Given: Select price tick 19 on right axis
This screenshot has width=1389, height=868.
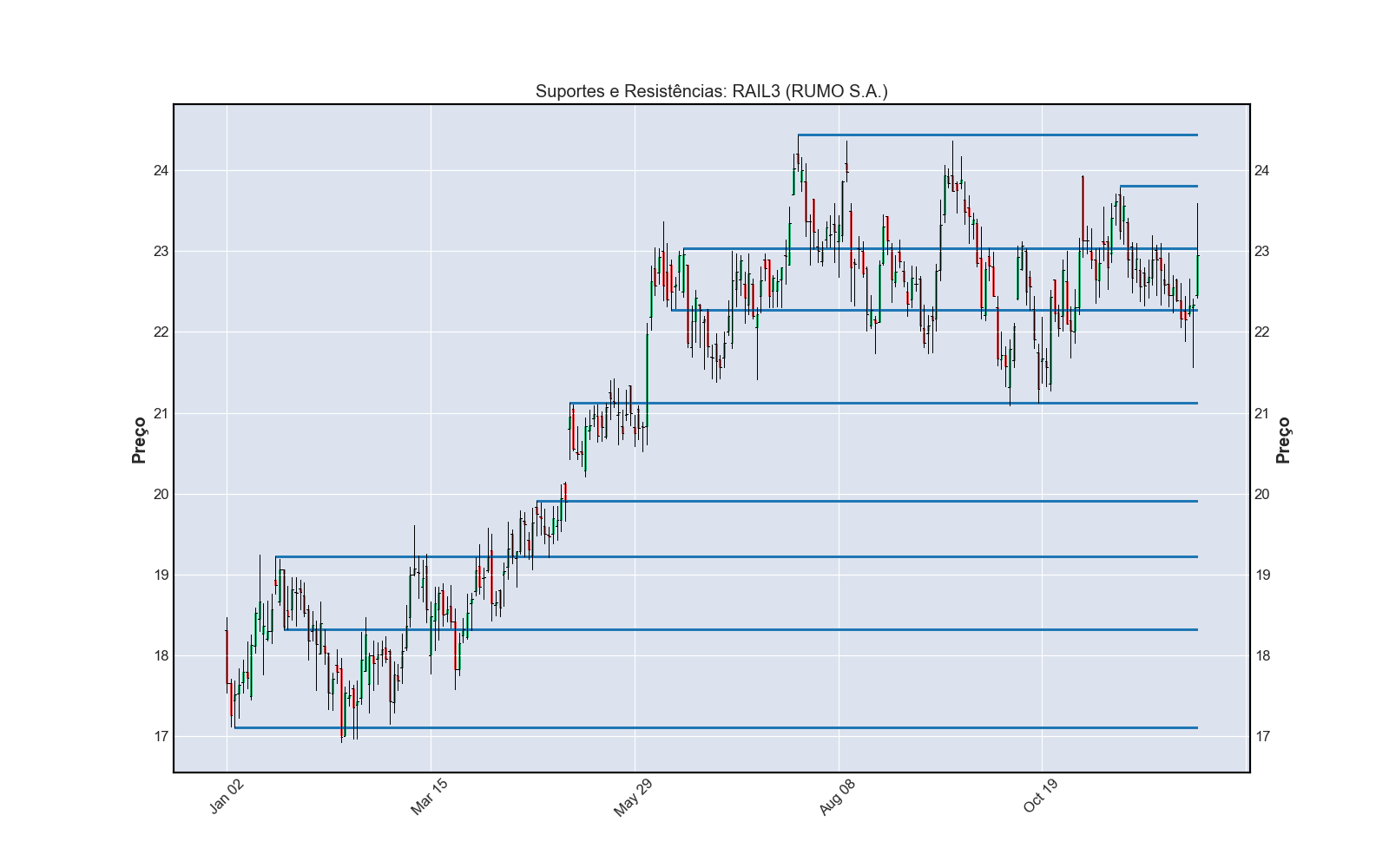Looking at the screenshot, I should pyautogui.click(x=1261, y=575).
